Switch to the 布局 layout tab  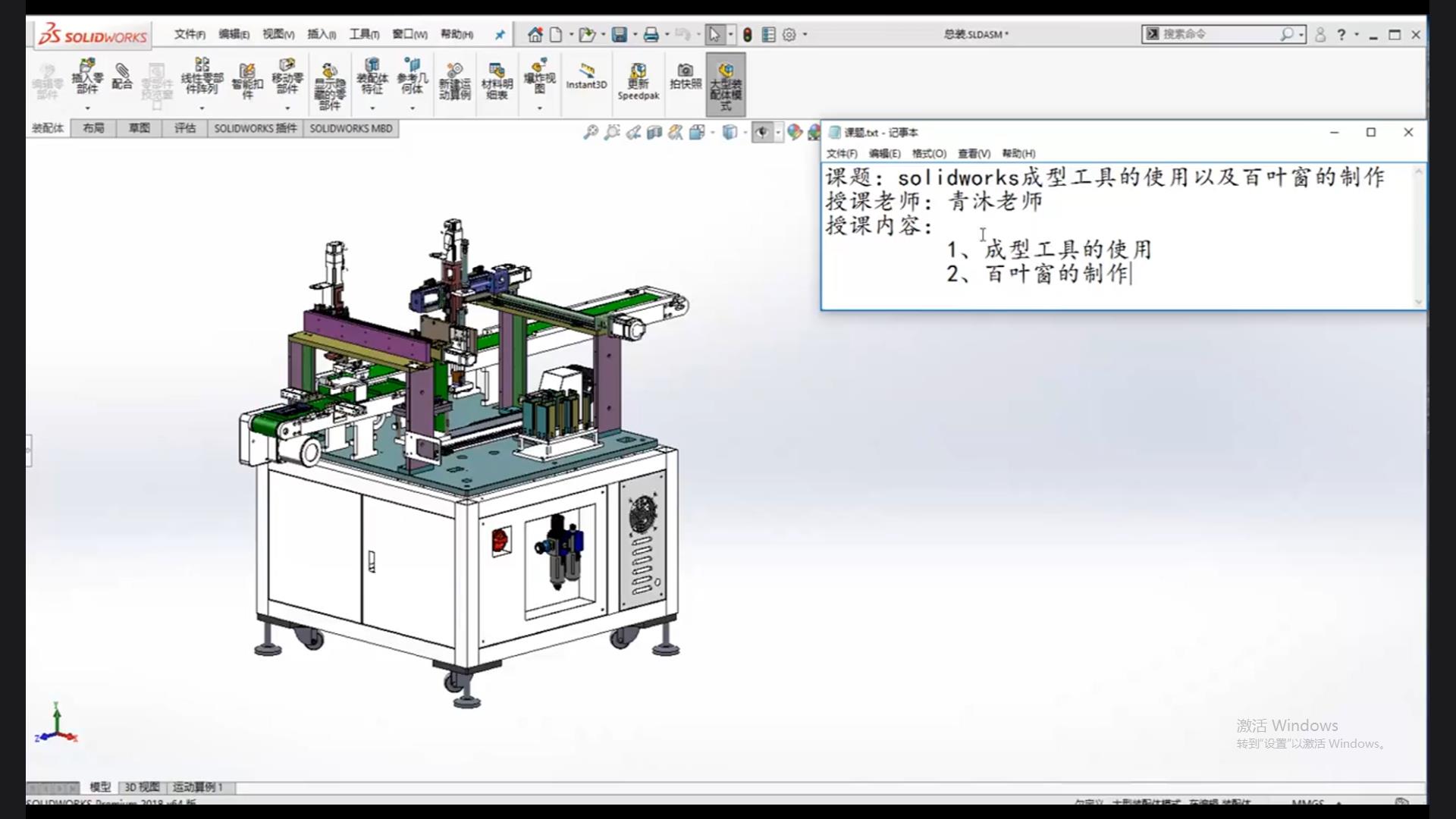[x=94, y=128]
